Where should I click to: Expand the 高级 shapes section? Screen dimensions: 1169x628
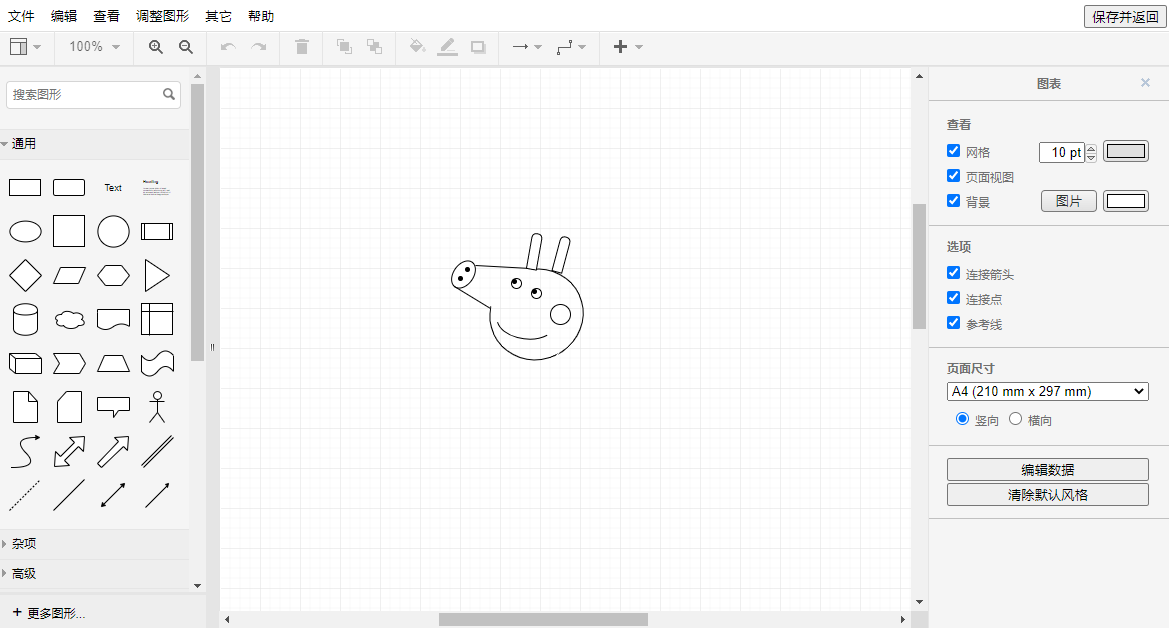[94, 574]
